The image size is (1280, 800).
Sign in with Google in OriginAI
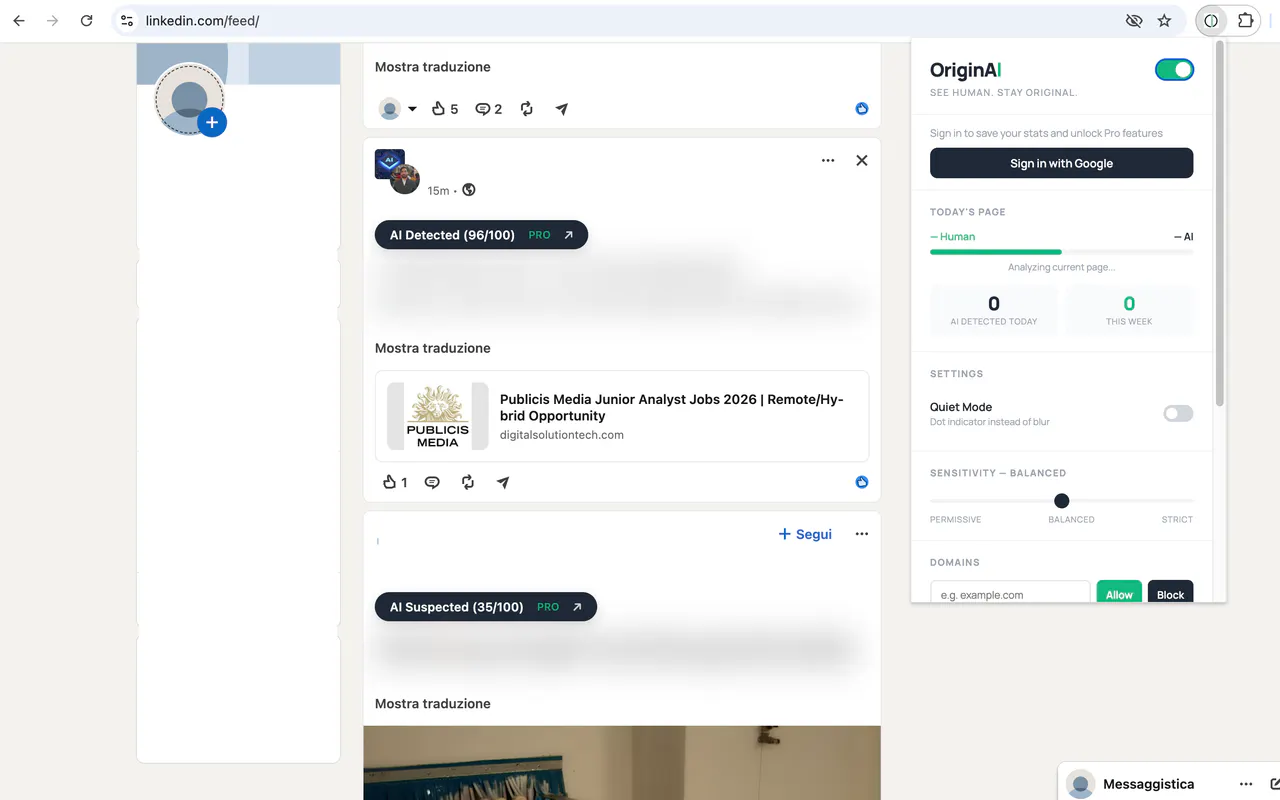coord(1061,163)
